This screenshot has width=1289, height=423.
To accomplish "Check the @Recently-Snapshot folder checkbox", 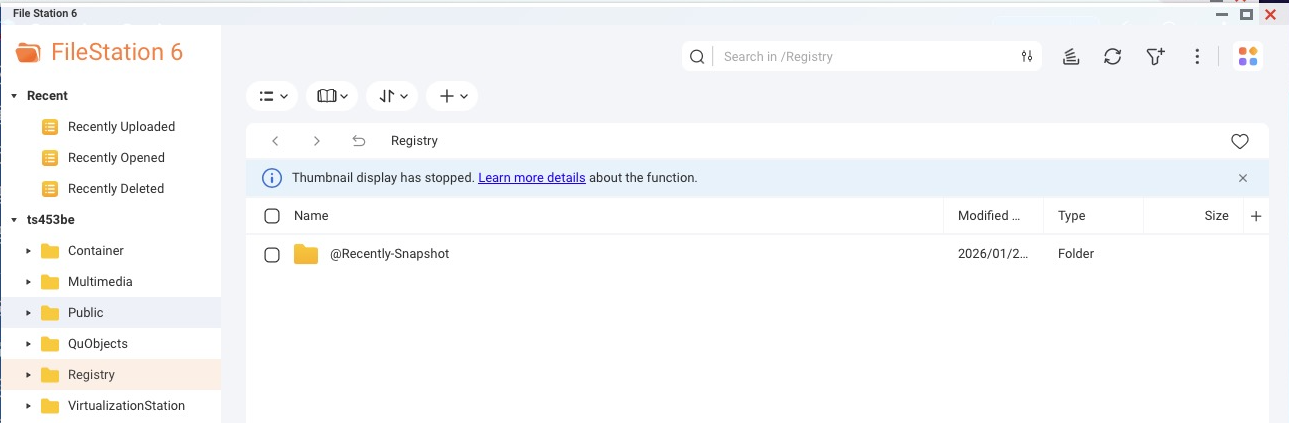I will point(272,255).
